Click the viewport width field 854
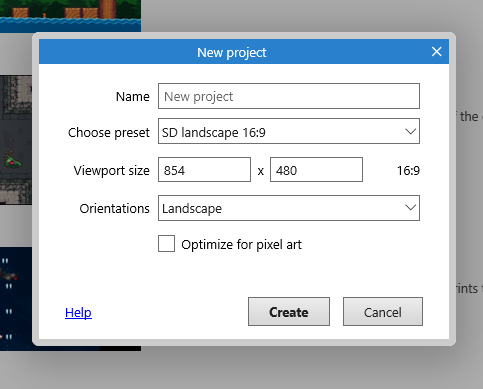 [204, 170]
